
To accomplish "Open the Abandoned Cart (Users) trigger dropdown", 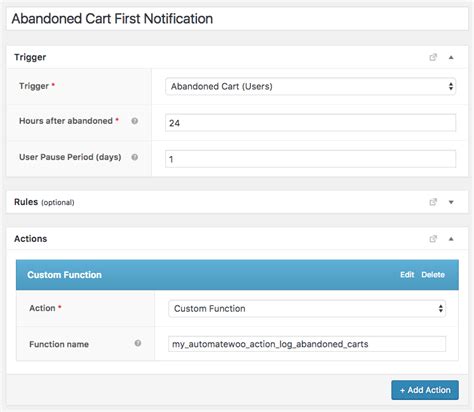I will [x=310, y=86].
